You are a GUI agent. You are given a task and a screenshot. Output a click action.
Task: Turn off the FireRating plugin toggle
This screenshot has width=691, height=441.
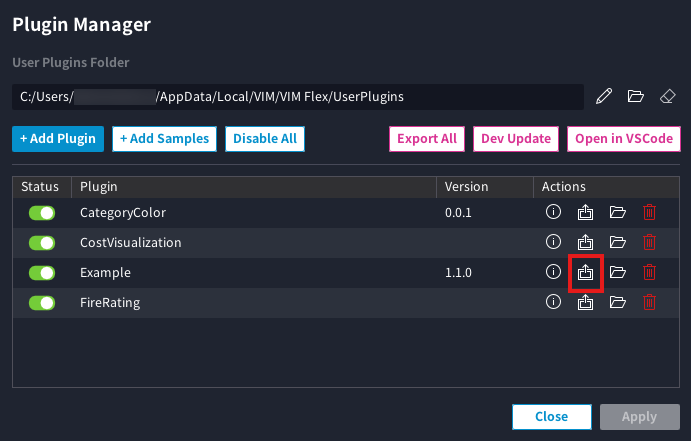coord(41,303)
